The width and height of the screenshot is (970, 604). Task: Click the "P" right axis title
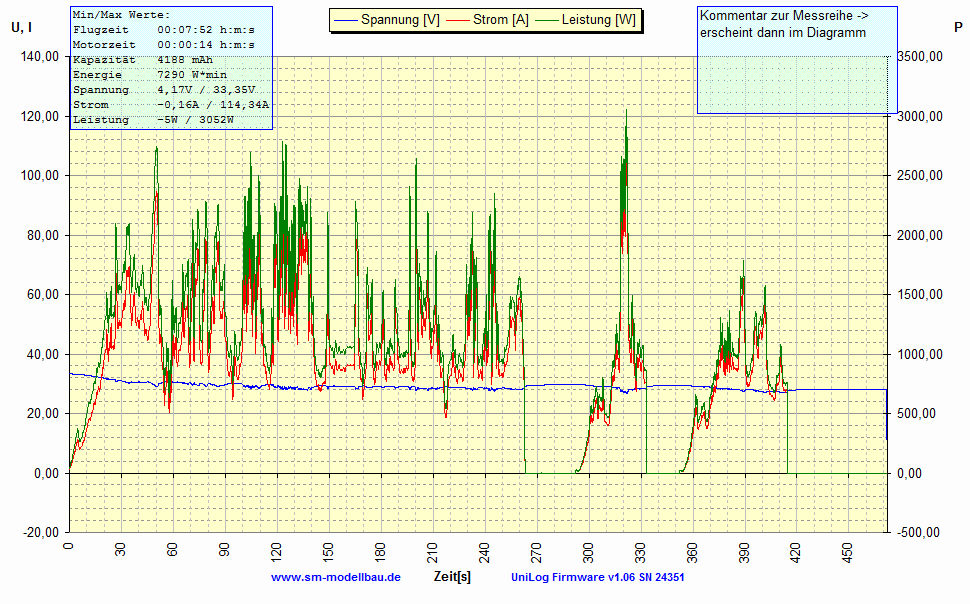[958, 28]
